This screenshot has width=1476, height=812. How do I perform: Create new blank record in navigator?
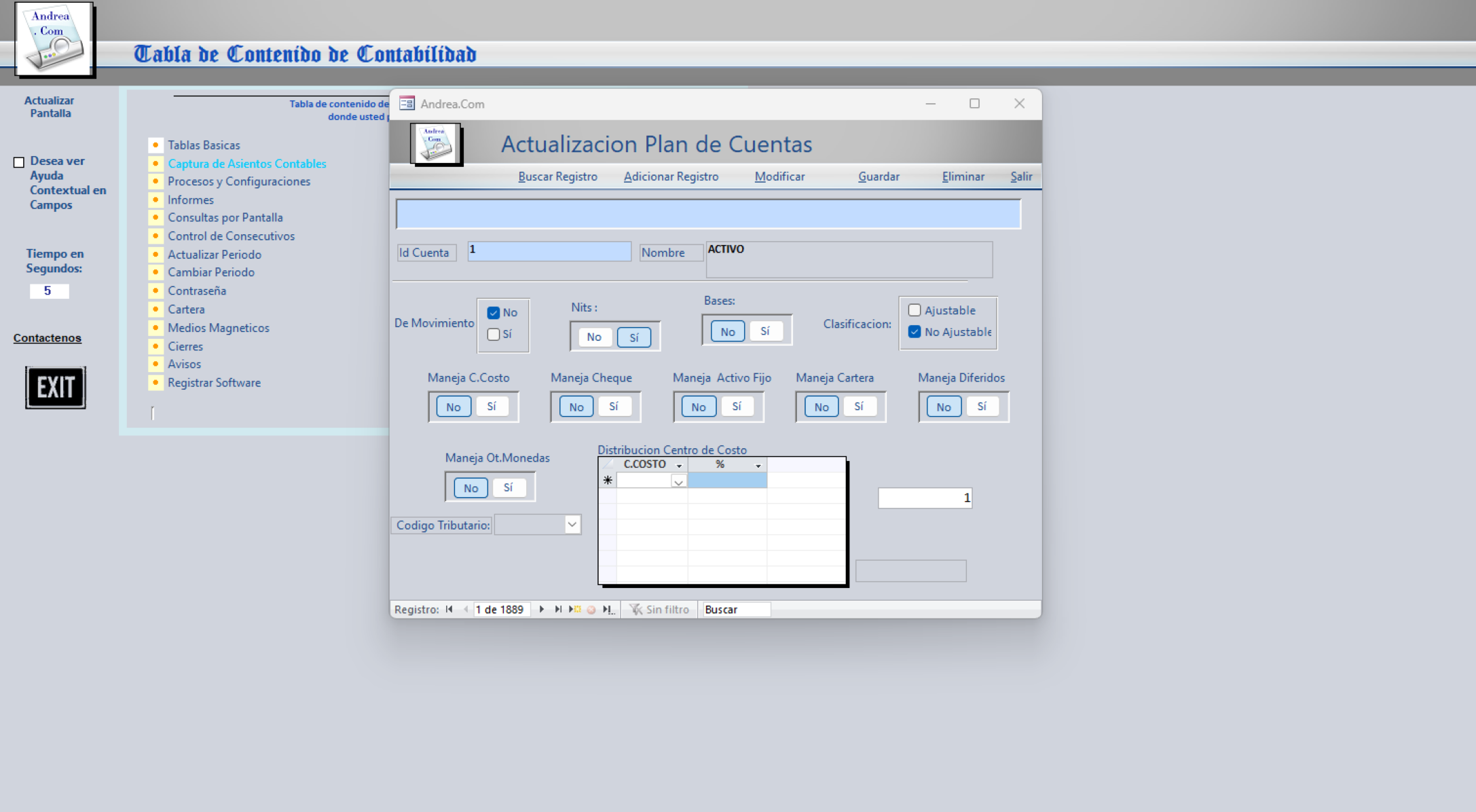(574, 609)
